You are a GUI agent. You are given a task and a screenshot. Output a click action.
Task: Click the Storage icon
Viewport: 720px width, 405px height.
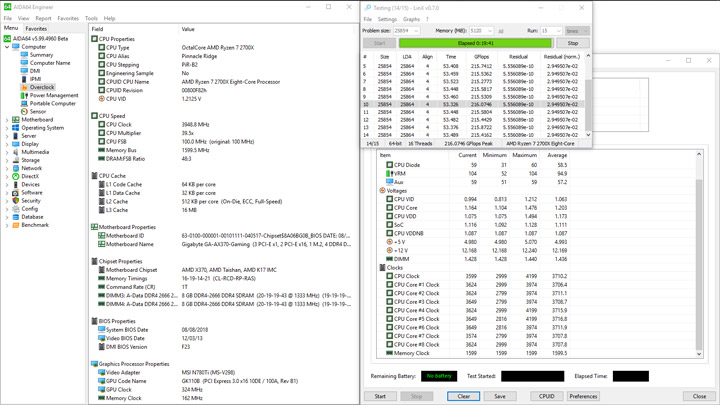[16, 160]
